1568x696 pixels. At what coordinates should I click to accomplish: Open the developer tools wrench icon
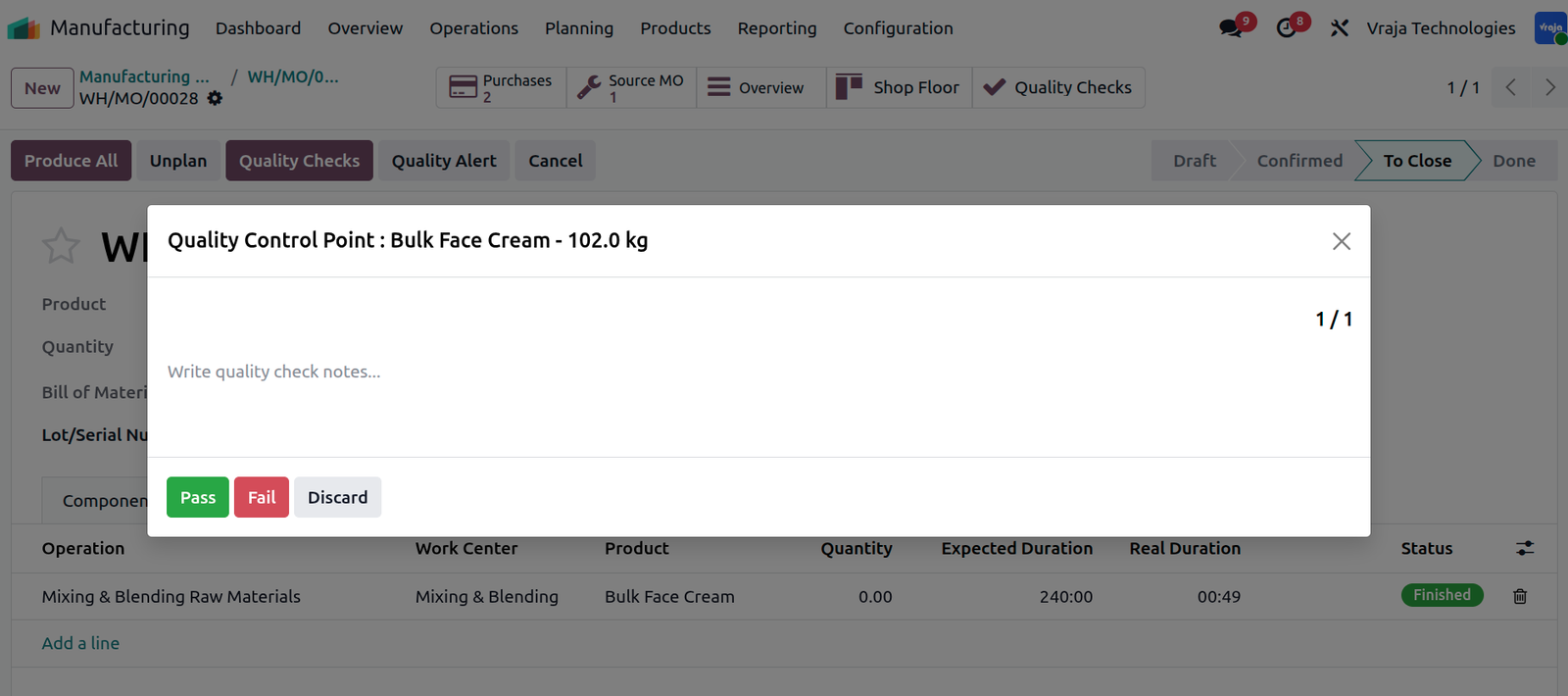coord(1340,28)
